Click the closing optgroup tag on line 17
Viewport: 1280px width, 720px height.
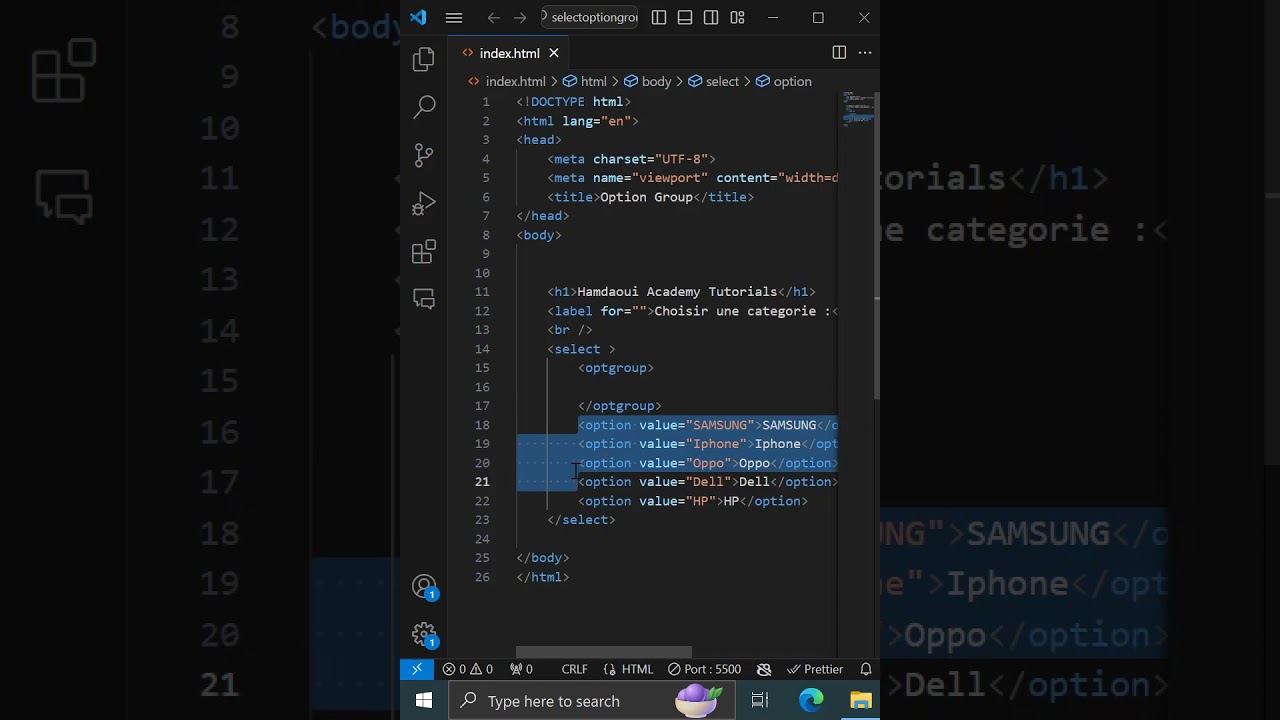[x=620, y=406]
